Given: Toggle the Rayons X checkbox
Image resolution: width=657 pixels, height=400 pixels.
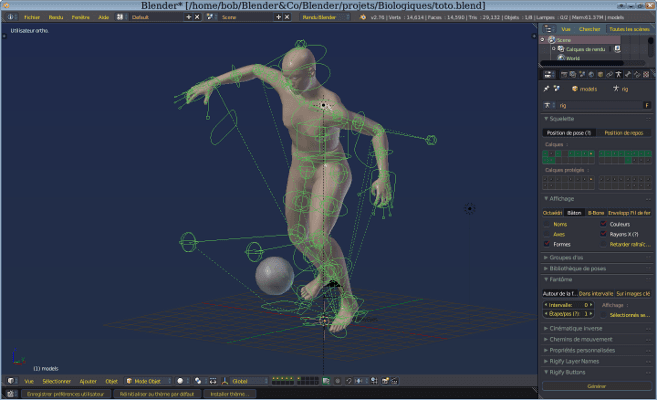Looking at the screenshot, I should (605, 234).
